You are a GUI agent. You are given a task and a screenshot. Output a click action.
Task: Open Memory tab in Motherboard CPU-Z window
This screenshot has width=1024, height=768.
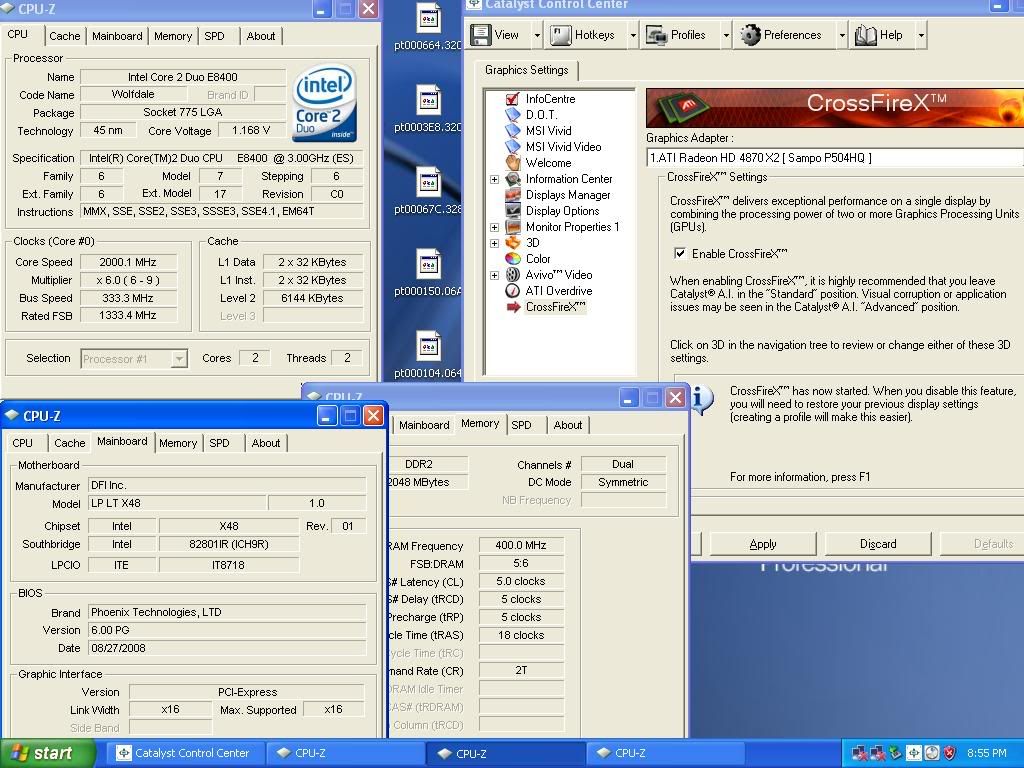coord(178,443)
